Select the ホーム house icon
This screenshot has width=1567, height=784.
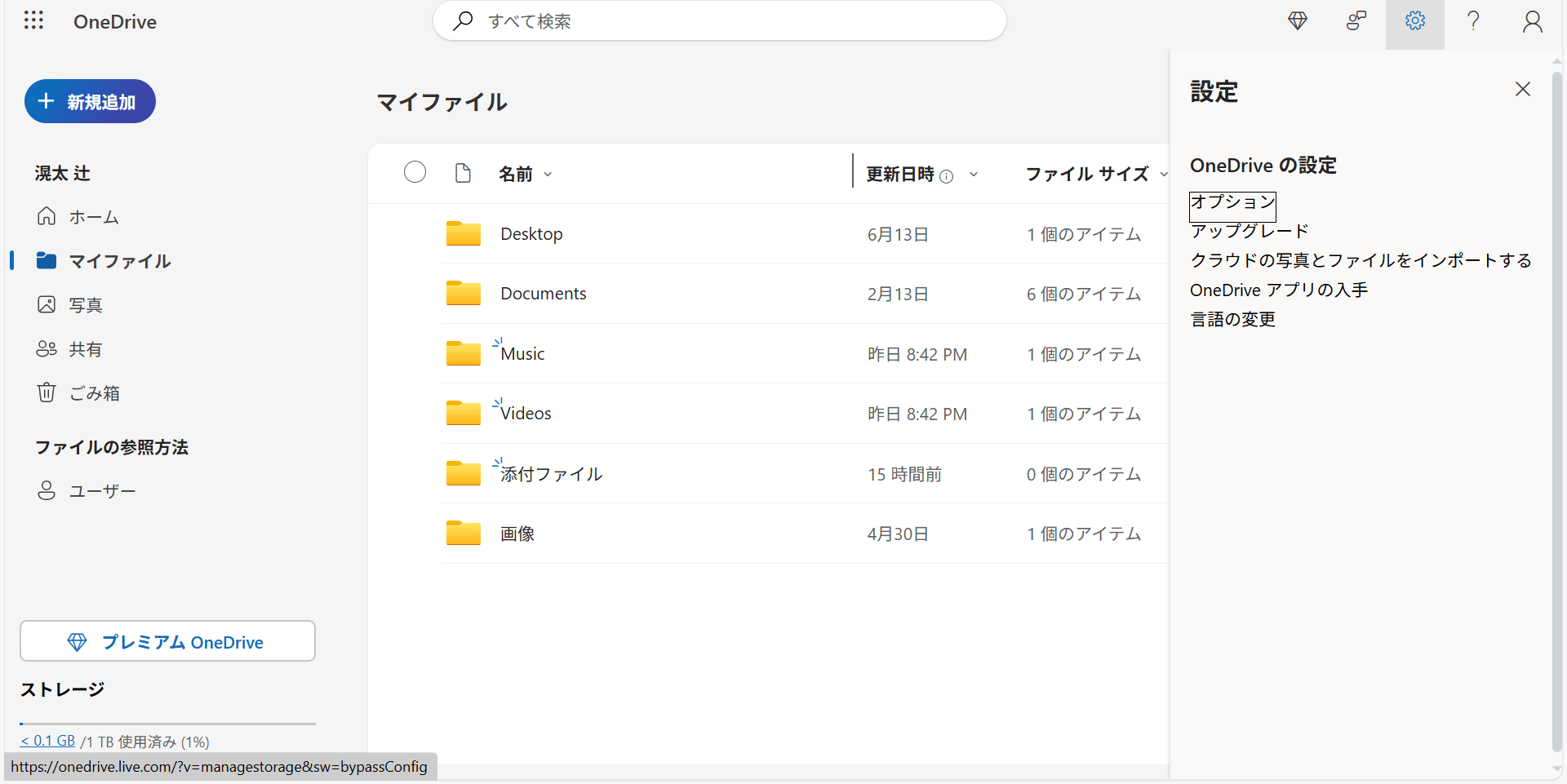(x=47, y=216)
